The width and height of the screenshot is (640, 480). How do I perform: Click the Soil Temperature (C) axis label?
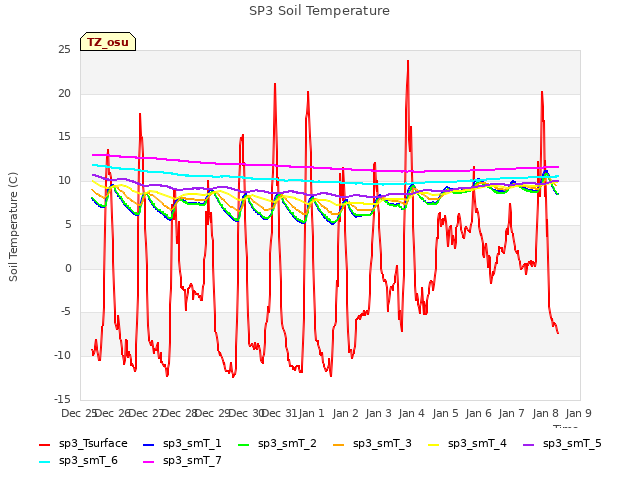click(13, 227)
